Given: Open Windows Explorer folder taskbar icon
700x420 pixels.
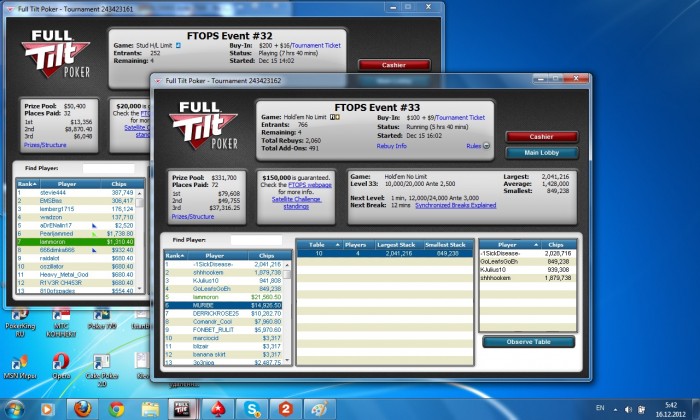Looking at the screenshot, I should [x=150, y=409].
